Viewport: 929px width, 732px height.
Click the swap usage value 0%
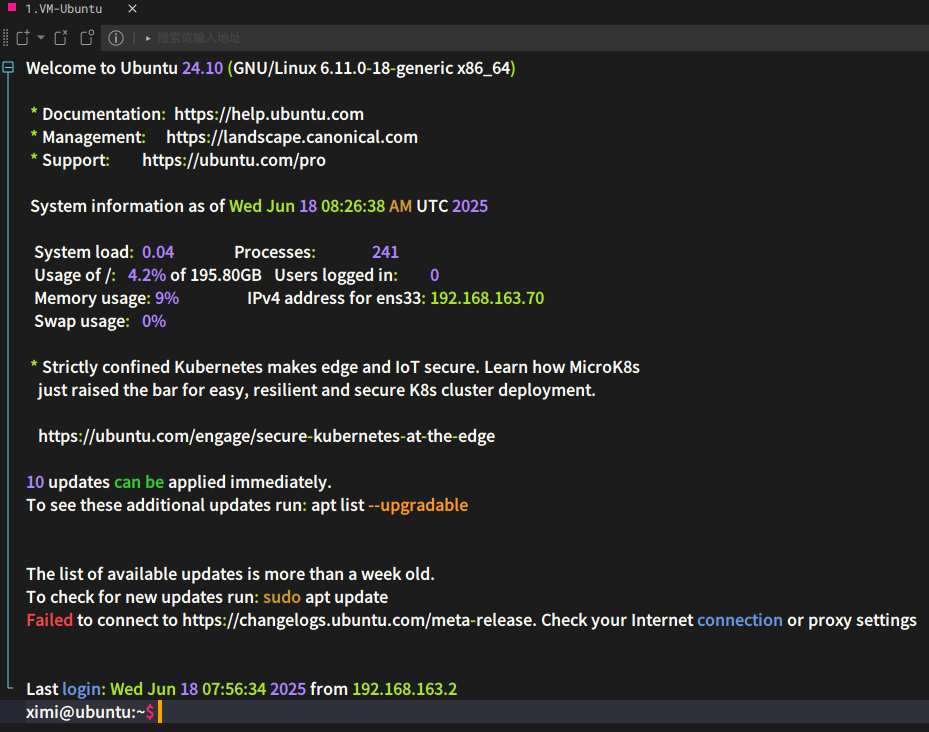tap(154, 321)
